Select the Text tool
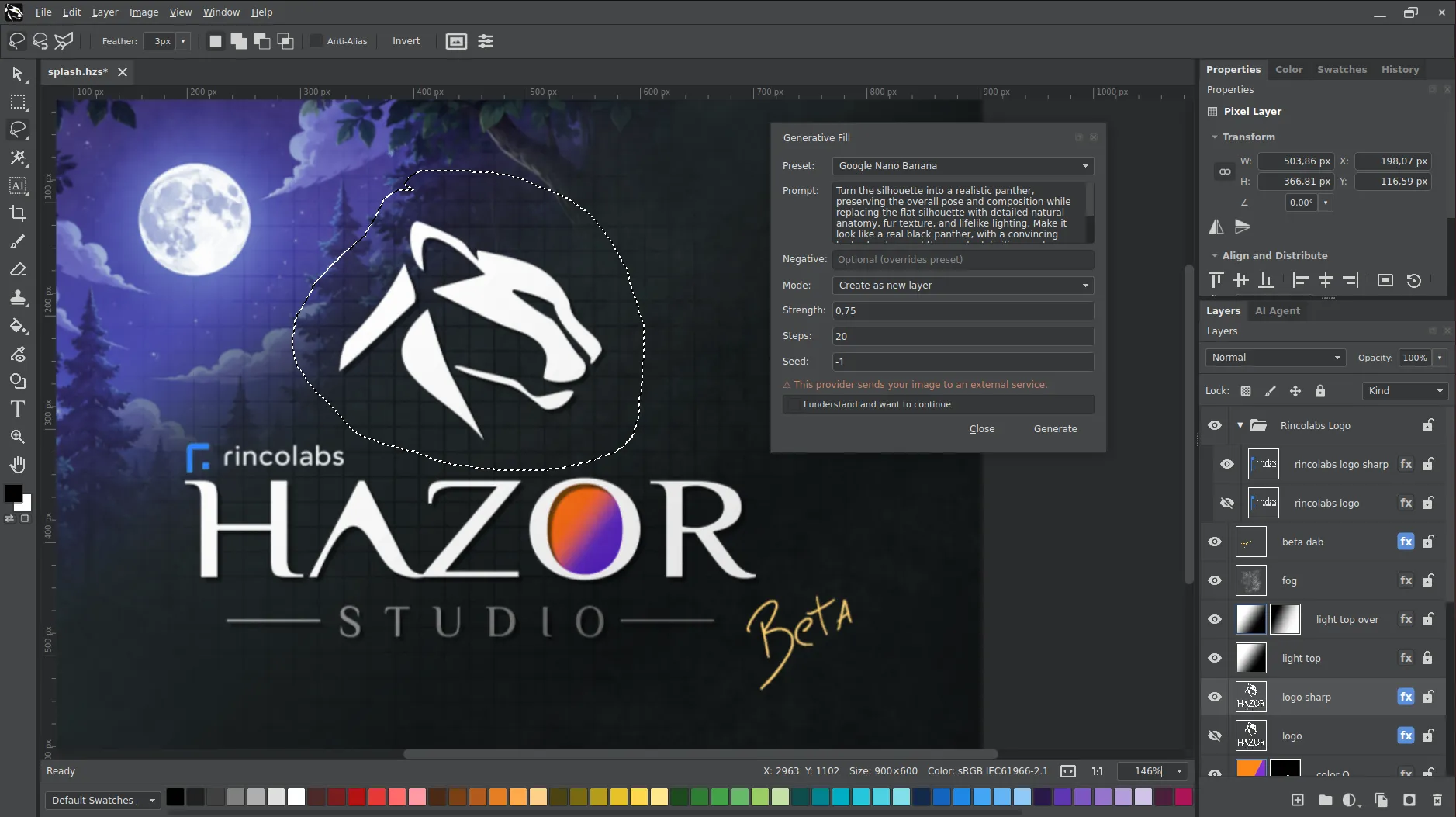 pos(18,409)
